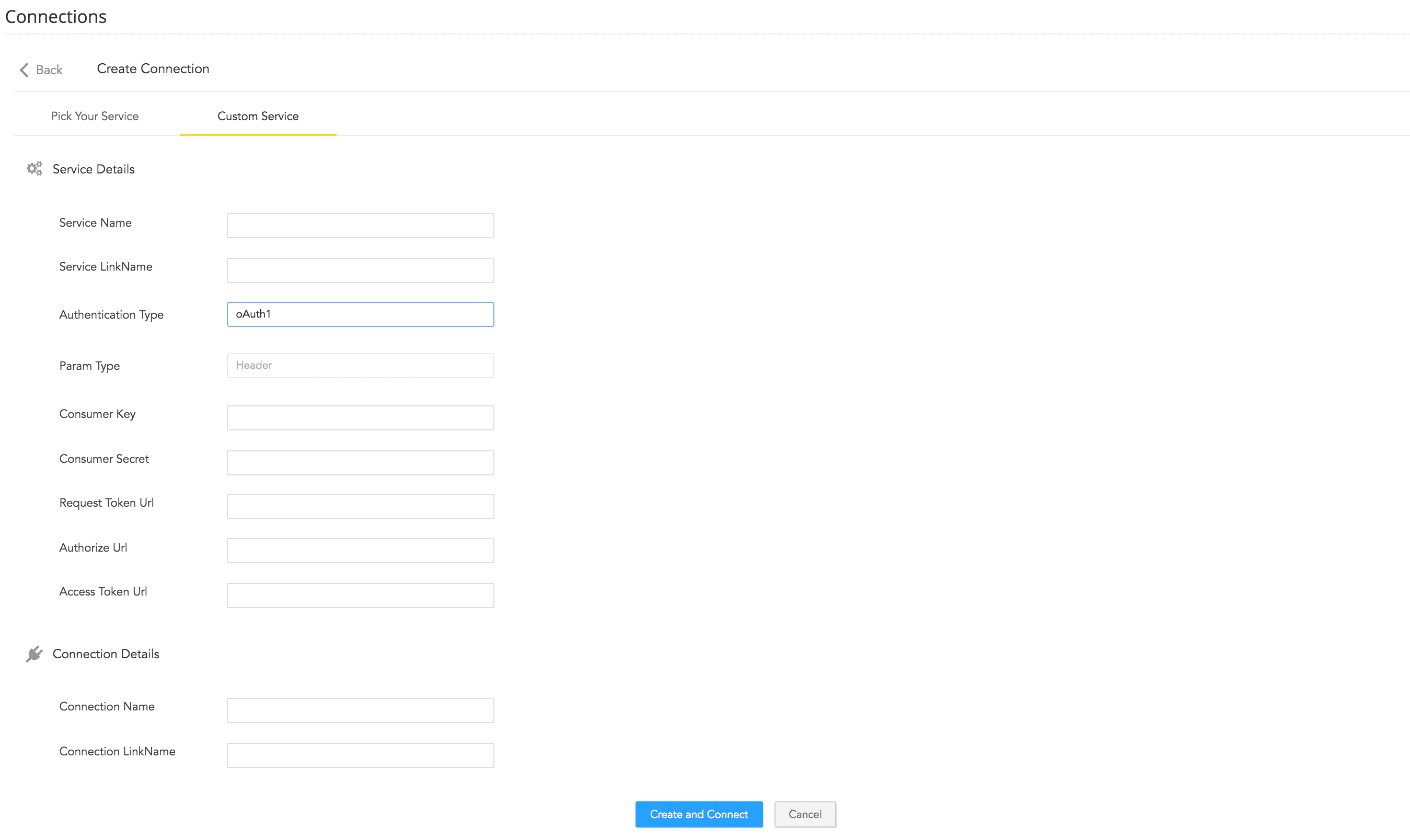The width and height of the screenshot is (1410, 840).
Task: Select the Custom Service tab
Action: pyautogui.click(x=258, y=116)
